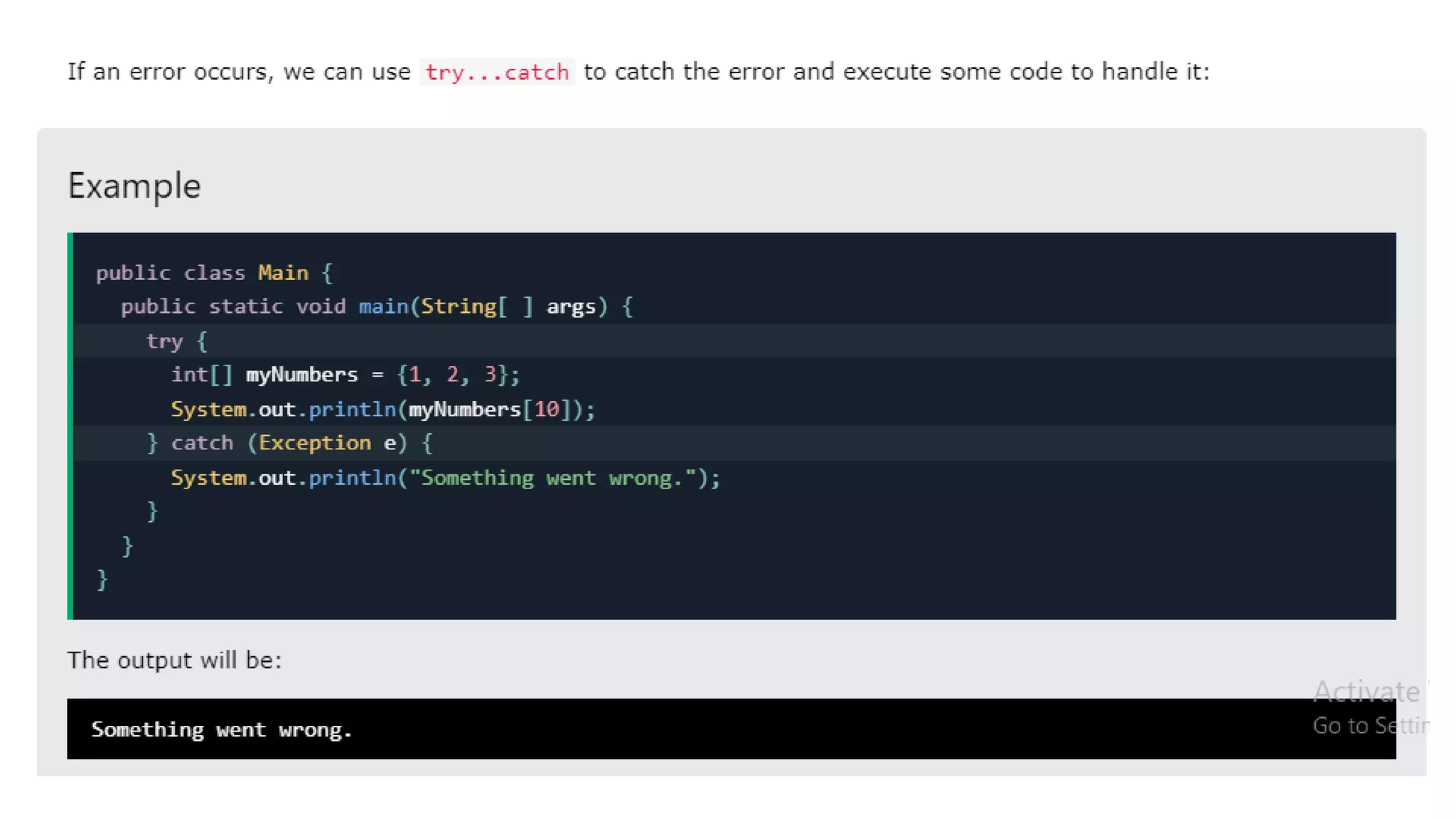Click the black output box text
Image resolution: width=1456 pixels, height=819 pixels.
[221, 729]
